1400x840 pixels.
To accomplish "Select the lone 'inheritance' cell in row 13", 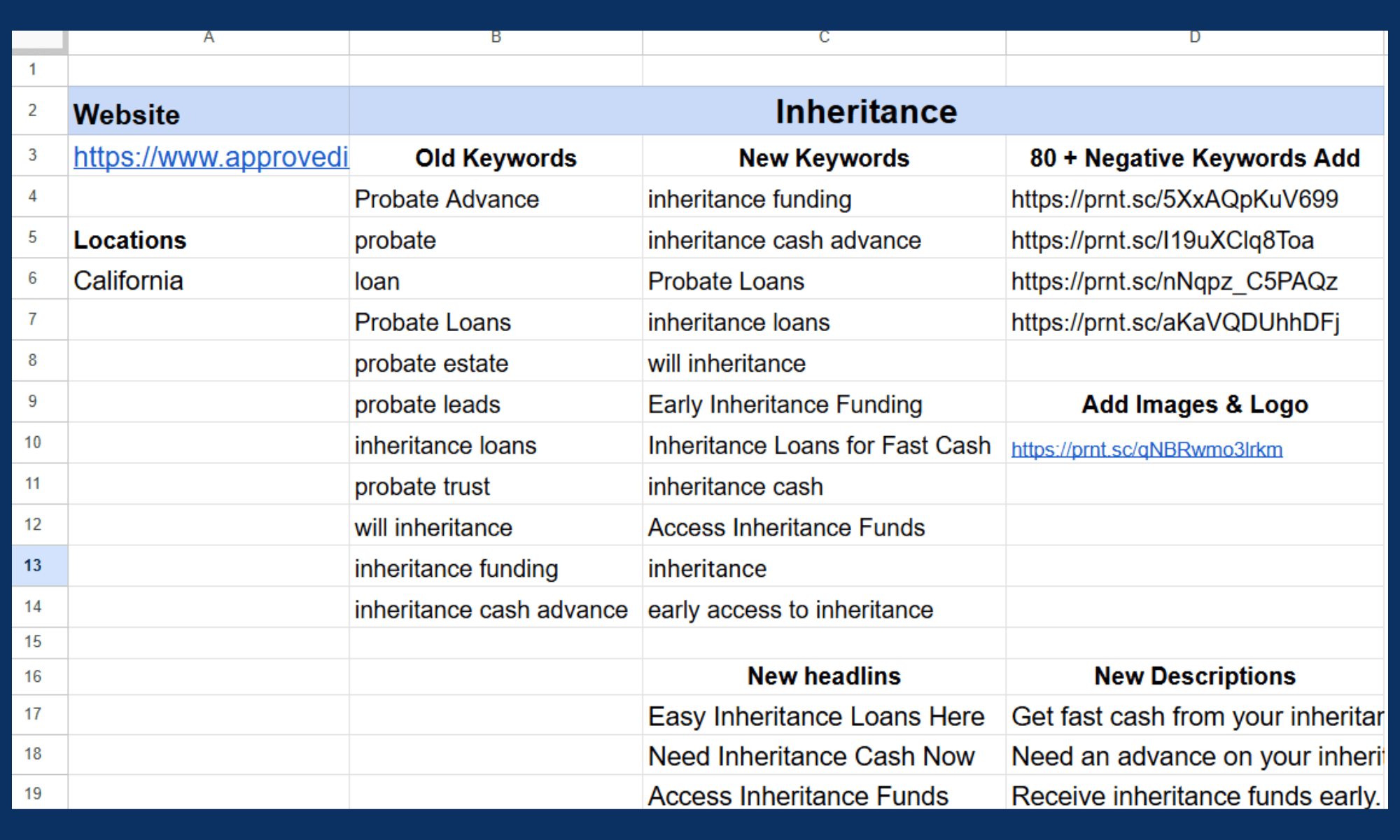I will (x=824, y=567).
